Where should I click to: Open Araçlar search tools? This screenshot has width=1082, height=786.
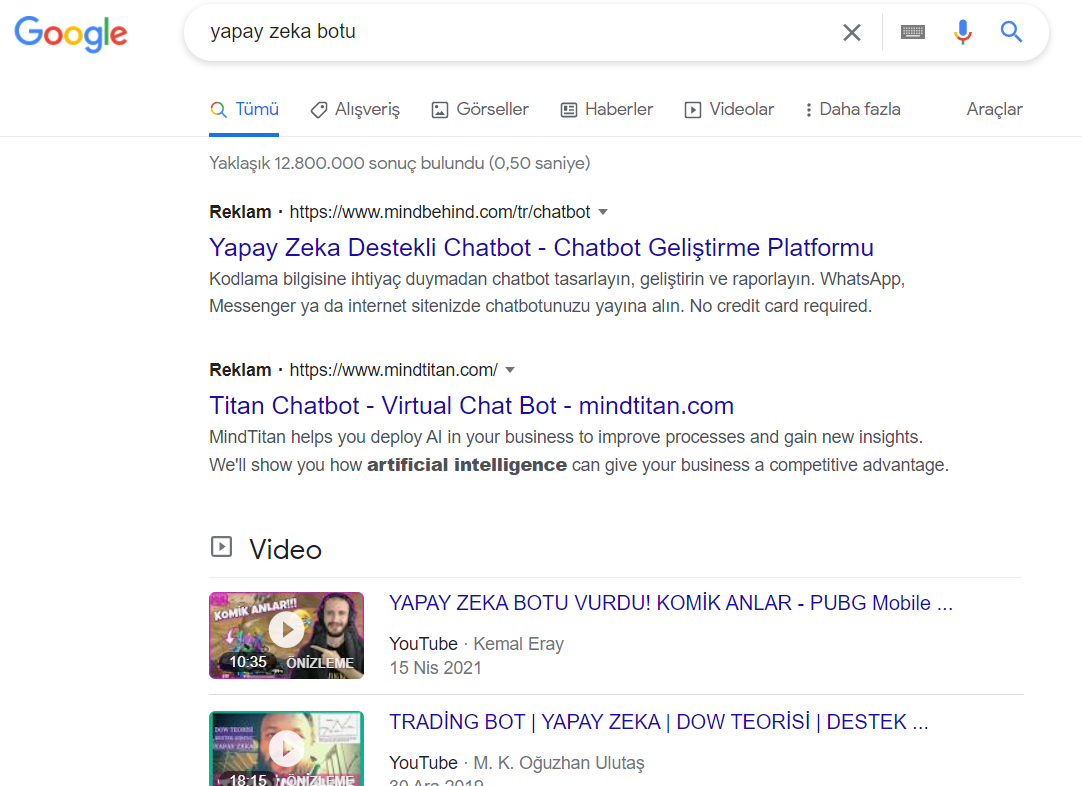tap(994, 109)
